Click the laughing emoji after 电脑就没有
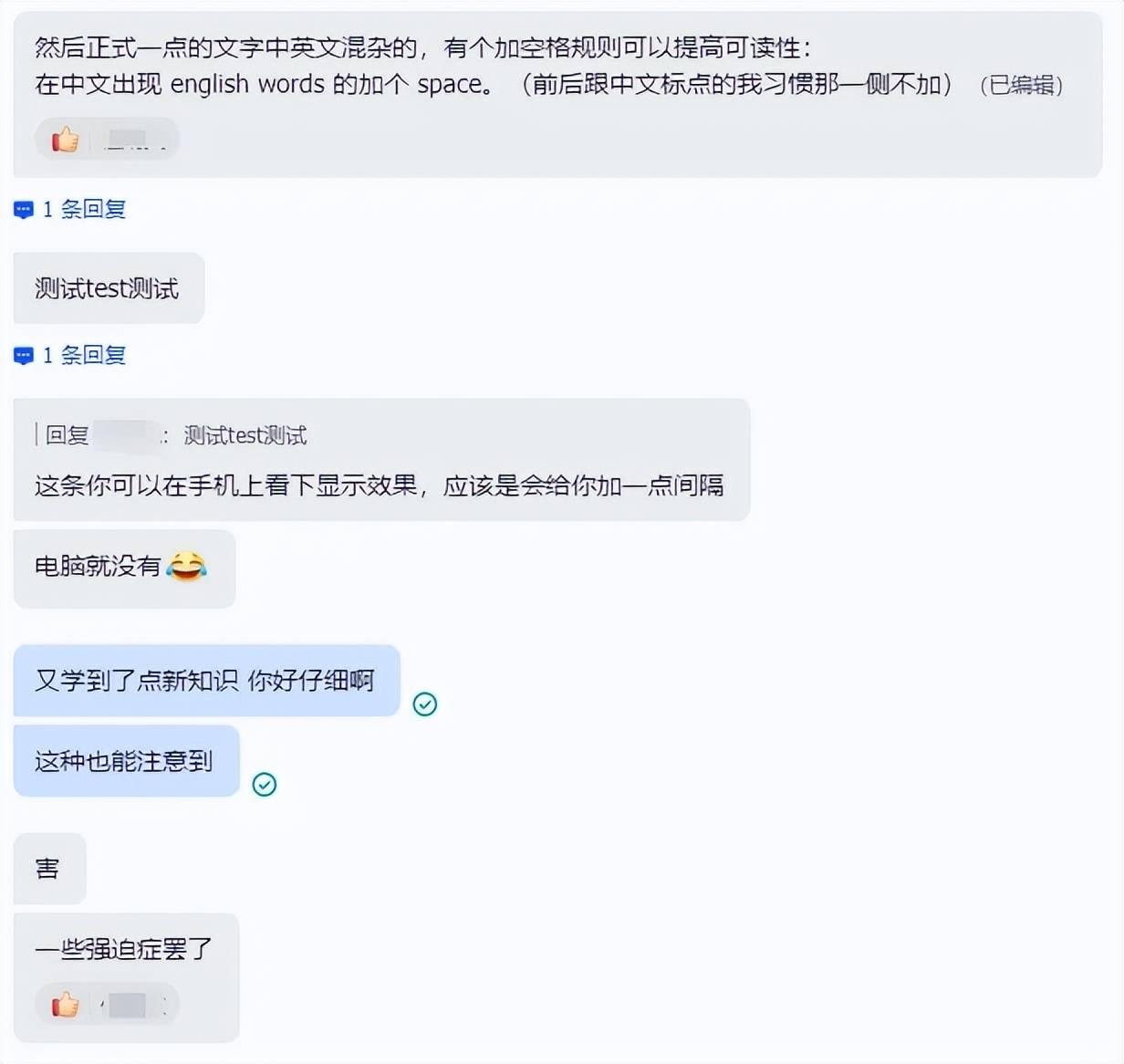Screen dimensions: 1124x1064 (187, 567)
